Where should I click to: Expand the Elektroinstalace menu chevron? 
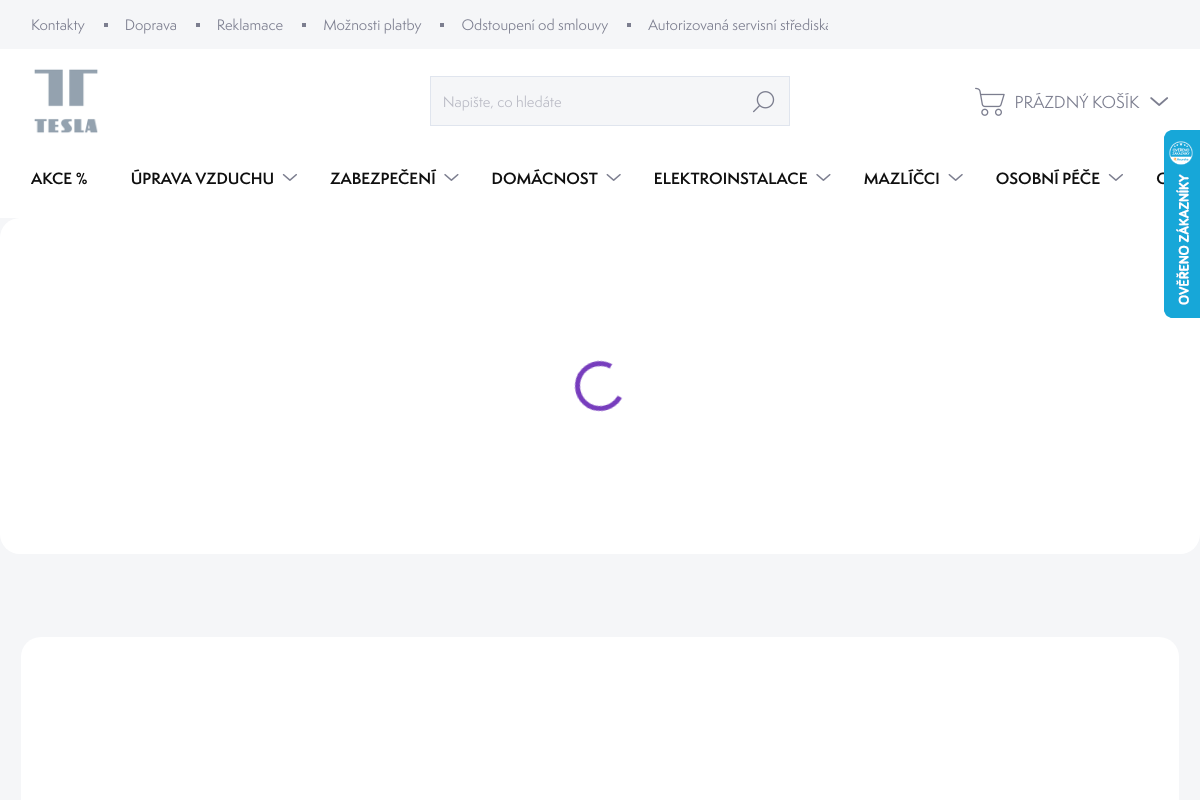(x=823, y=178)
